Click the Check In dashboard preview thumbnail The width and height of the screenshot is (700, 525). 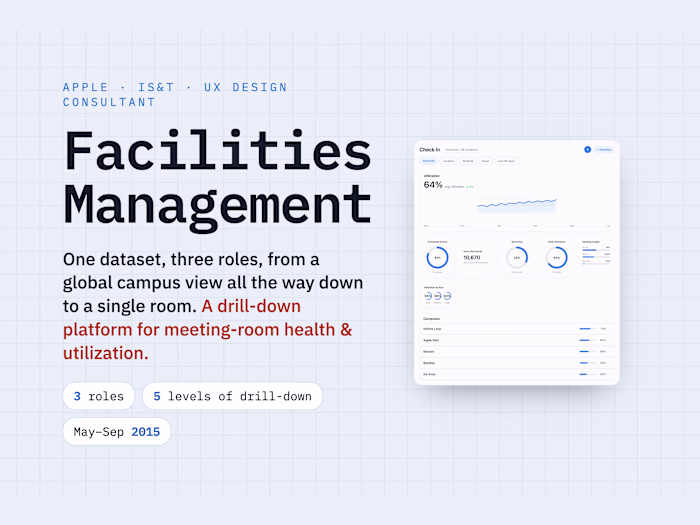click(x=517, y=262)
